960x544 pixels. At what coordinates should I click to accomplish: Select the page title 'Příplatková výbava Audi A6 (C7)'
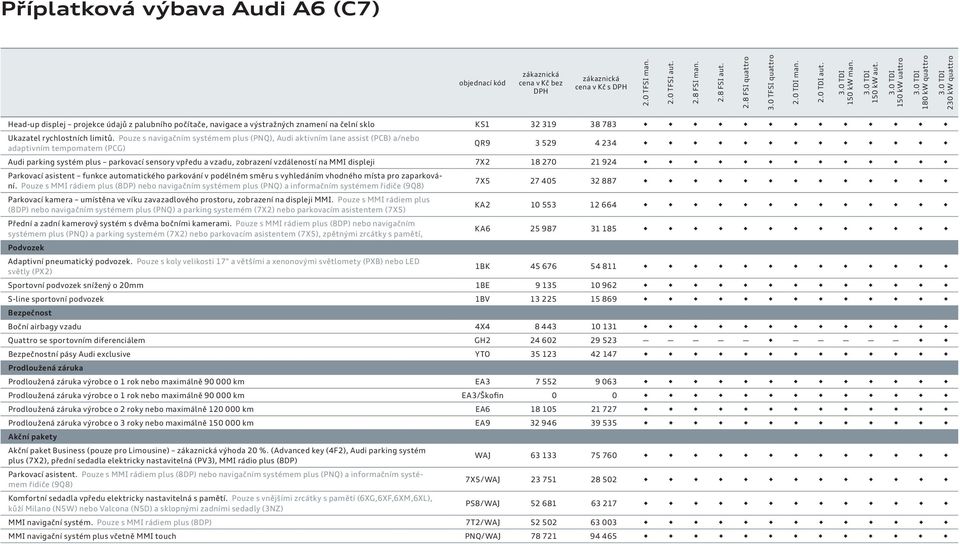pyautogui.click(x=190, y=10)
